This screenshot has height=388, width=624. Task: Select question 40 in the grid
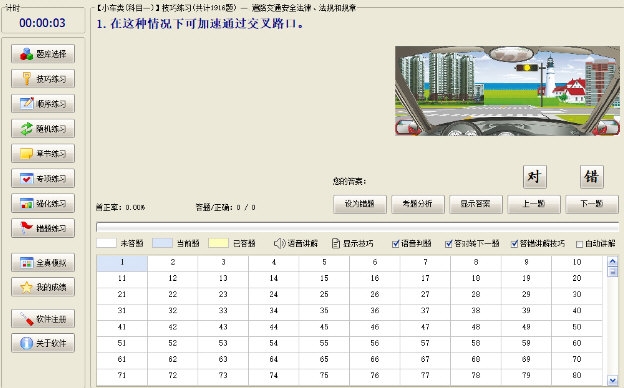[577, 311]
